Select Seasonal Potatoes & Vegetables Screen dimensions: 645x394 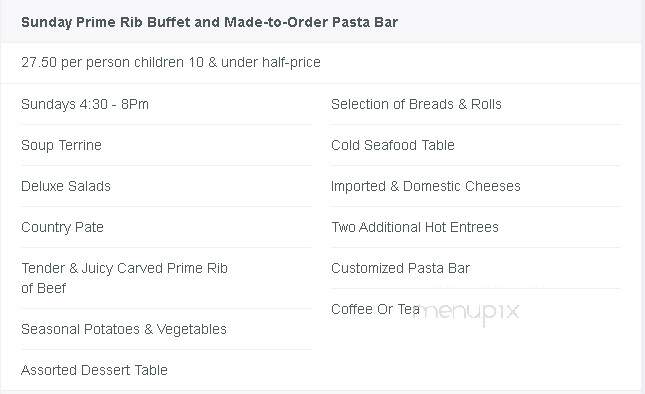124,329
